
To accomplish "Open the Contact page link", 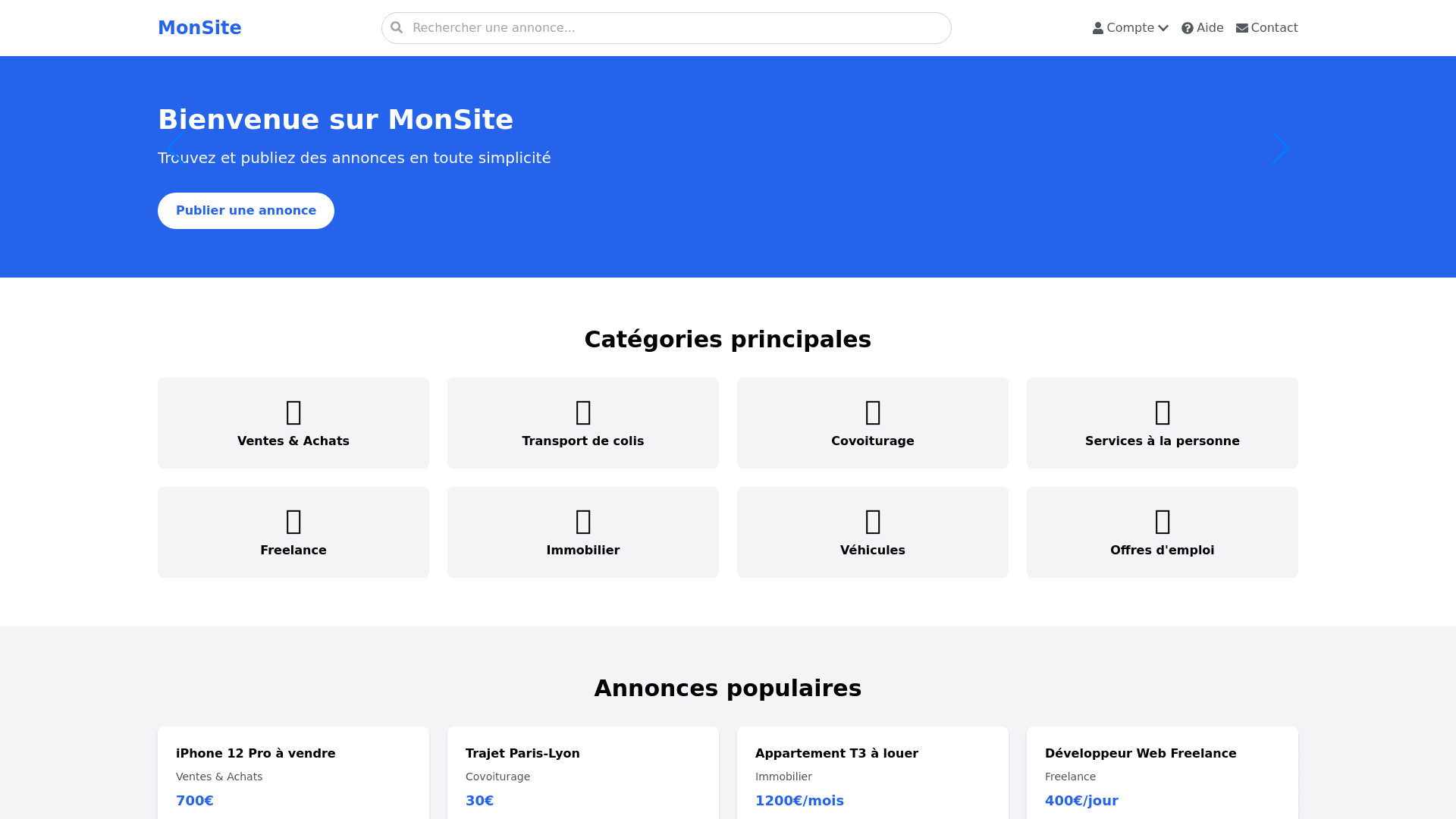I will (x=1266, y=28).
